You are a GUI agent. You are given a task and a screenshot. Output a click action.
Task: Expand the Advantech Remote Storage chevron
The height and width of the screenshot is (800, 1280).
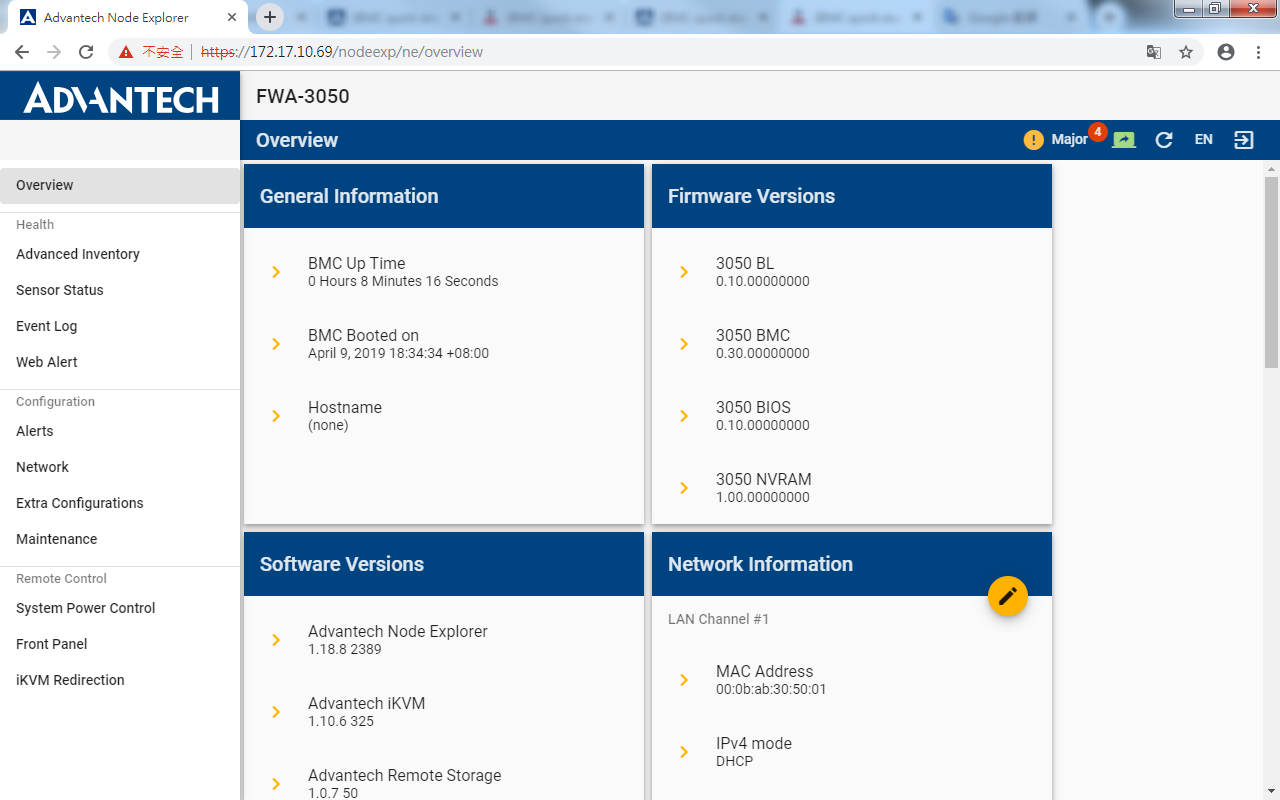[276, 784]
